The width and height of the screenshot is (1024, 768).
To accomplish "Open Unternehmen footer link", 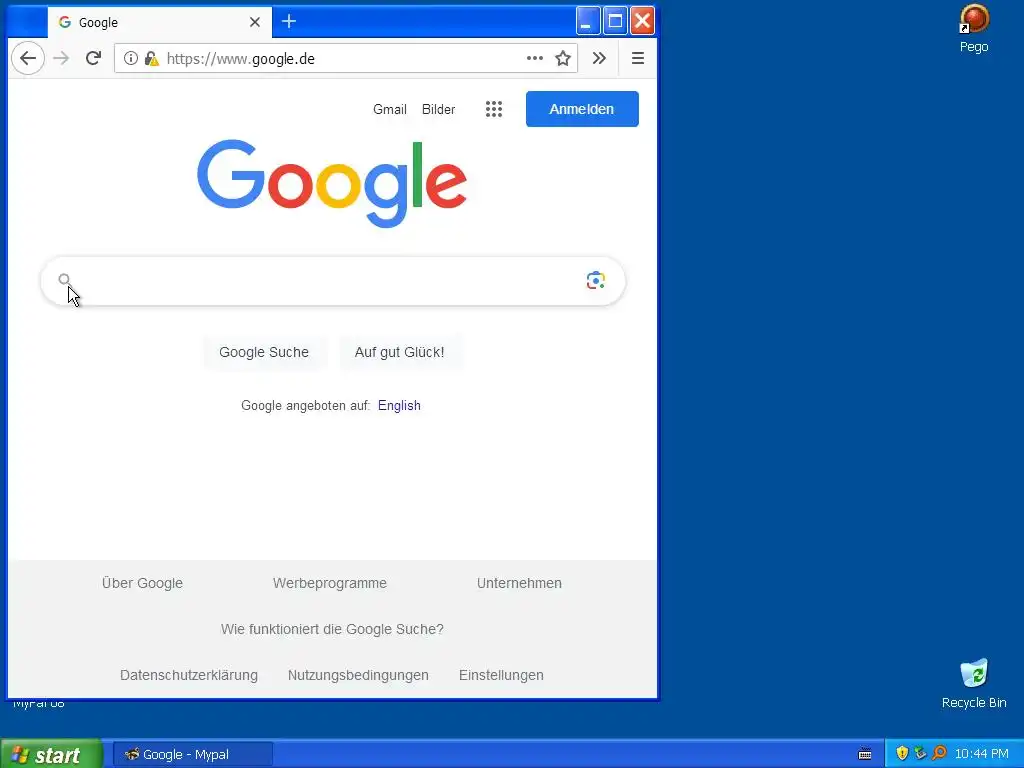I will click(x=519, y=583).
